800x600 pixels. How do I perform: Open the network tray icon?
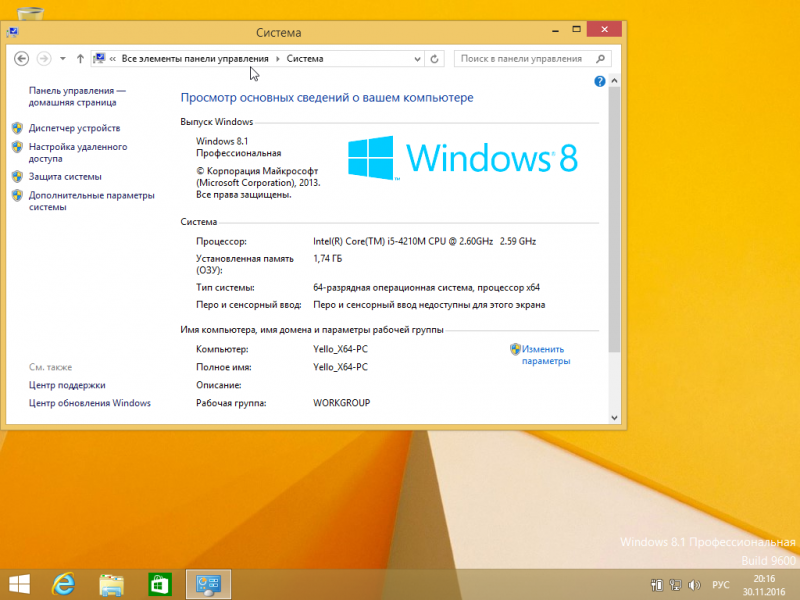coord(675,585)
